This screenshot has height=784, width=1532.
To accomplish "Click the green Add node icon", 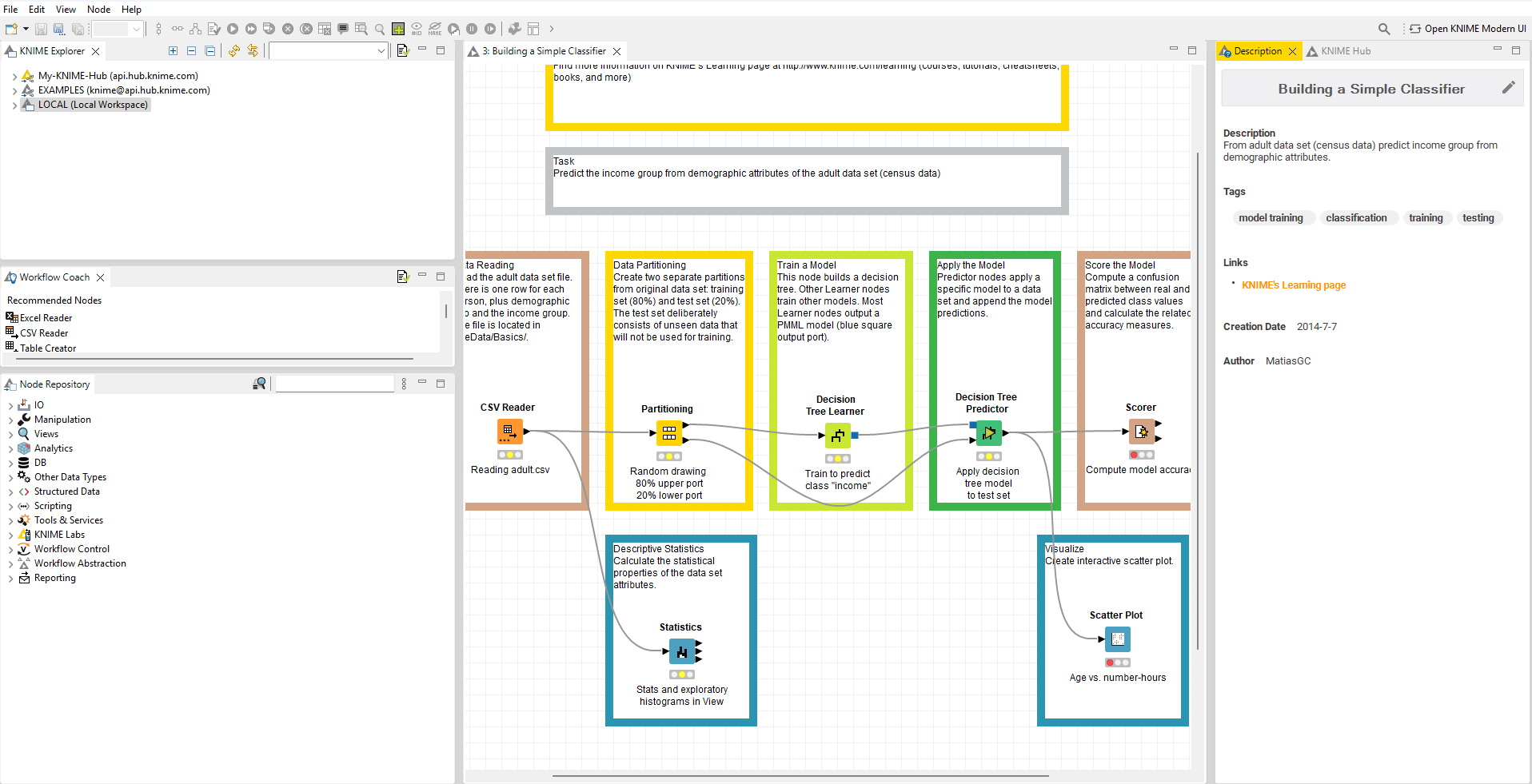I will 398,29.
